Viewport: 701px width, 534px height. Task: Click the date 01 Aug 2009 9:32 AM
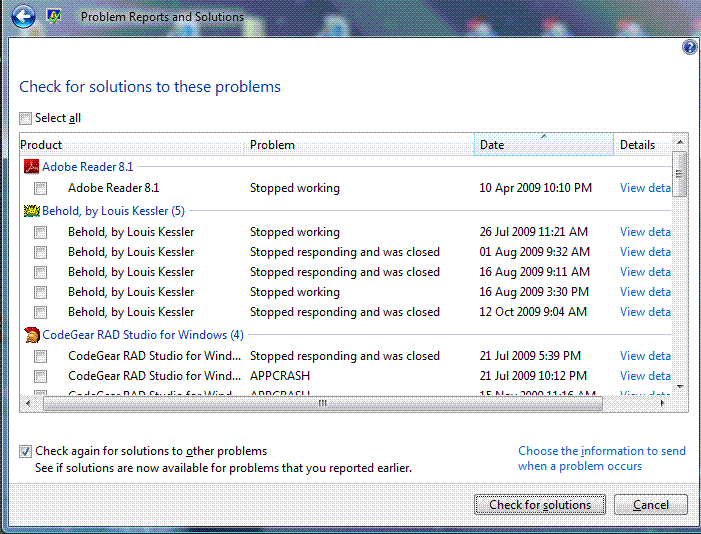[534, 252]
